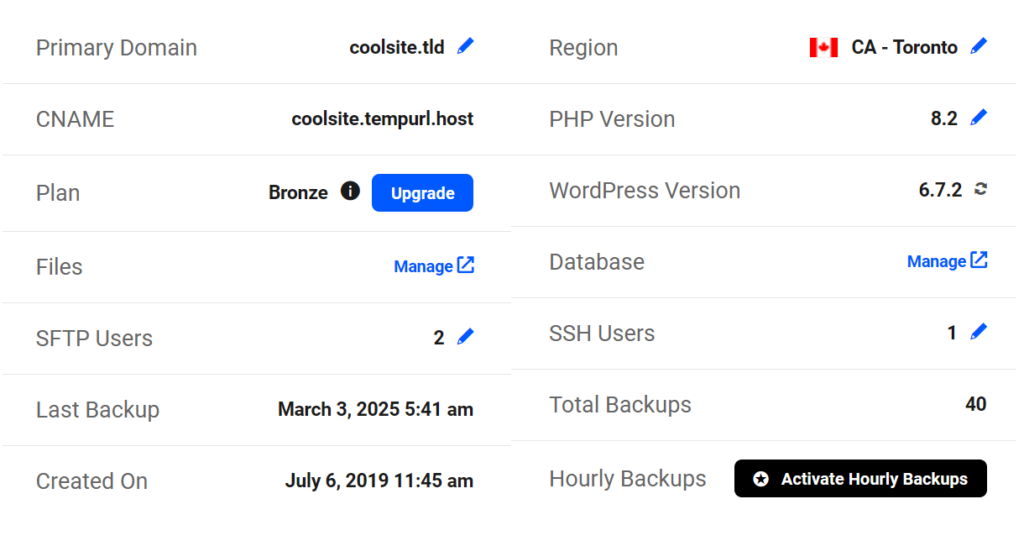Select the coolsite.tld domain text
Image resolution: width=1024 pixels, height=541 pixels.
pyautogui.click(x=397, y=47)
